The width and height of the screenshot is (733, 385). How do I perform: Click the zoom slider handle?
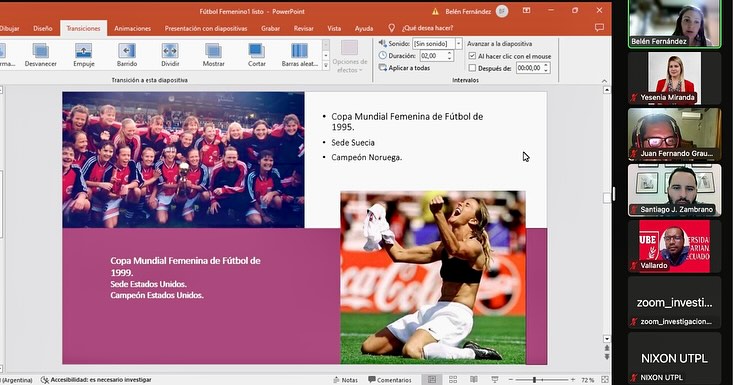(x=534, y=380)
